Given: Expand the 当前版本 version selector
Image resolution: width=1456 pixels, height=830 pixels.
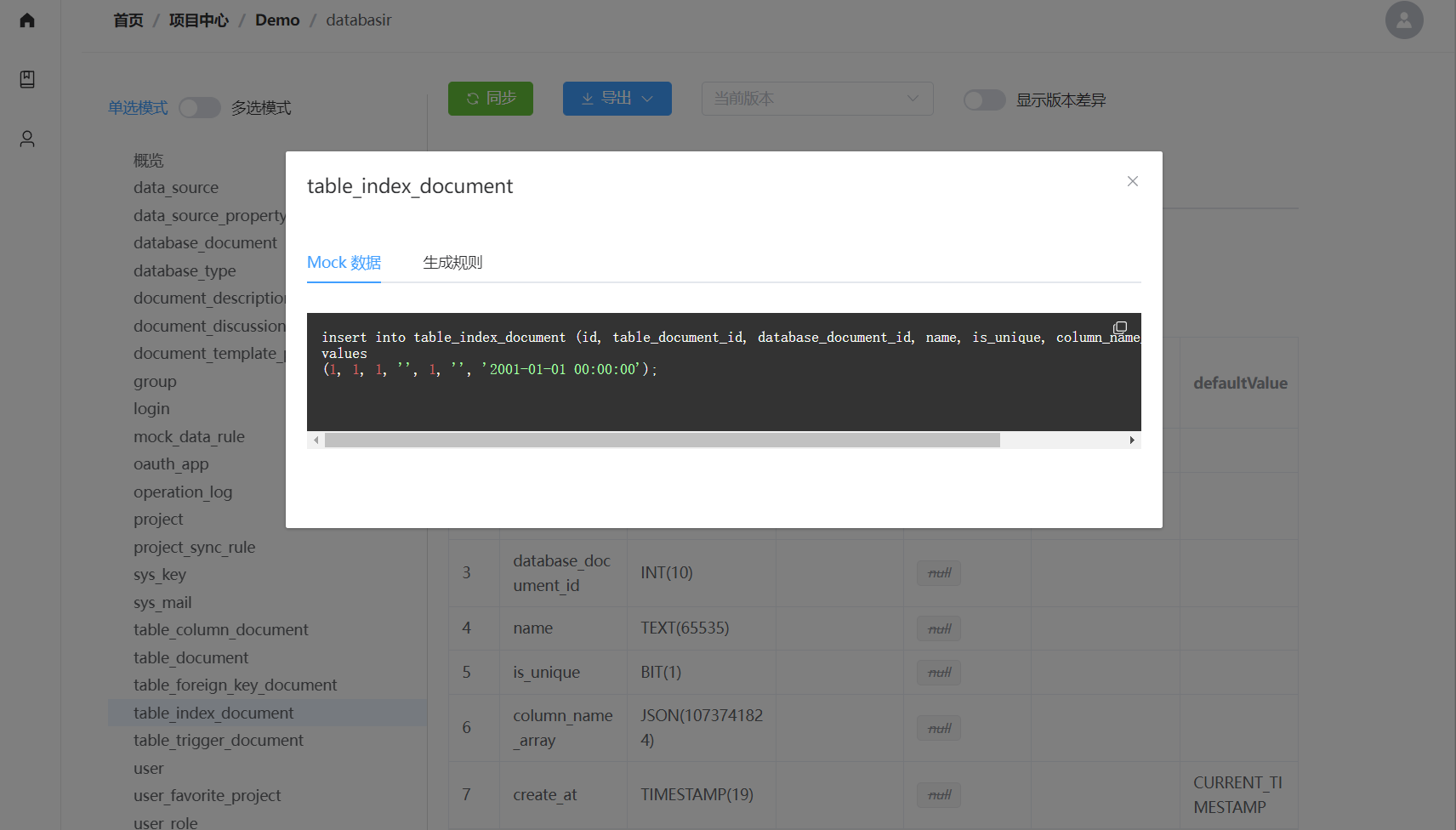Looking at the screenshot, I should (816, 99).
